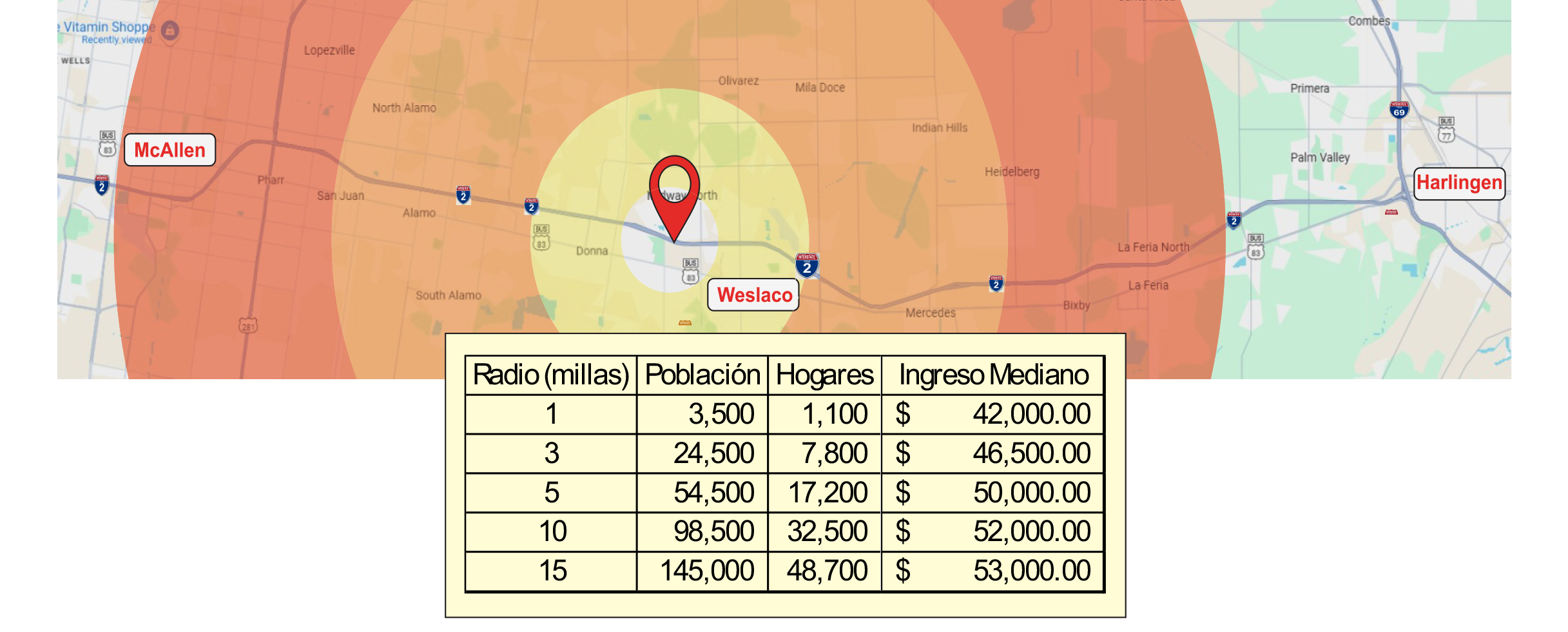The width and height of the screenshot is (1568, 632).
Task: Click the 145,000 population cell
Action: (x=706, y=571)
